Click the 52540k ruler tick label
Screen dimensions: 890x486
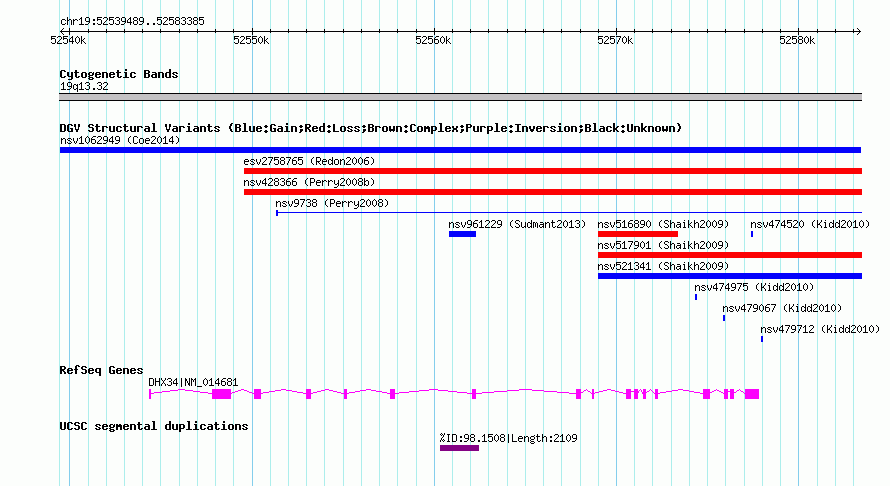point(68,40)
